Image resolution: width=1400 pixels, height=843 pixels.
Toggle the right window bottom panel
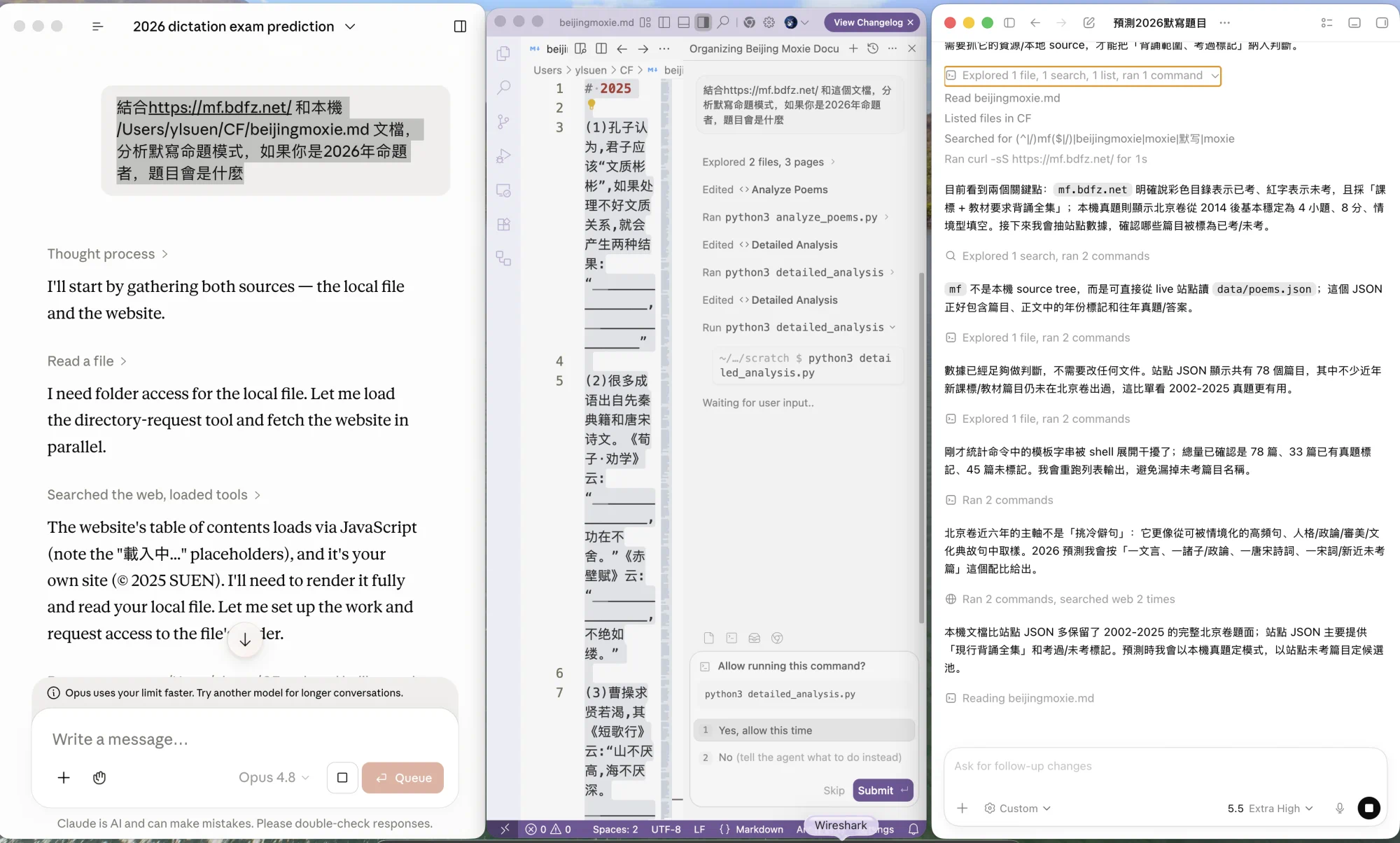(x=1354, y=22)
